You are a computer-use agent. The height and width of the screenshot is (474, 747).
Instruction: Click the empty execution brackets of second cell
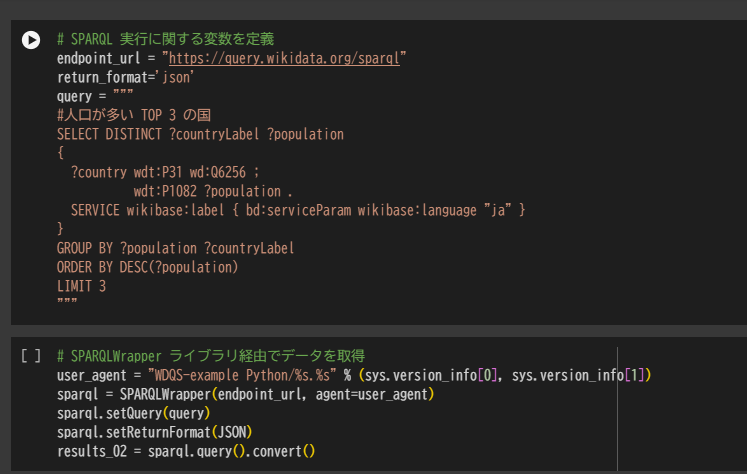pos(31,356)
